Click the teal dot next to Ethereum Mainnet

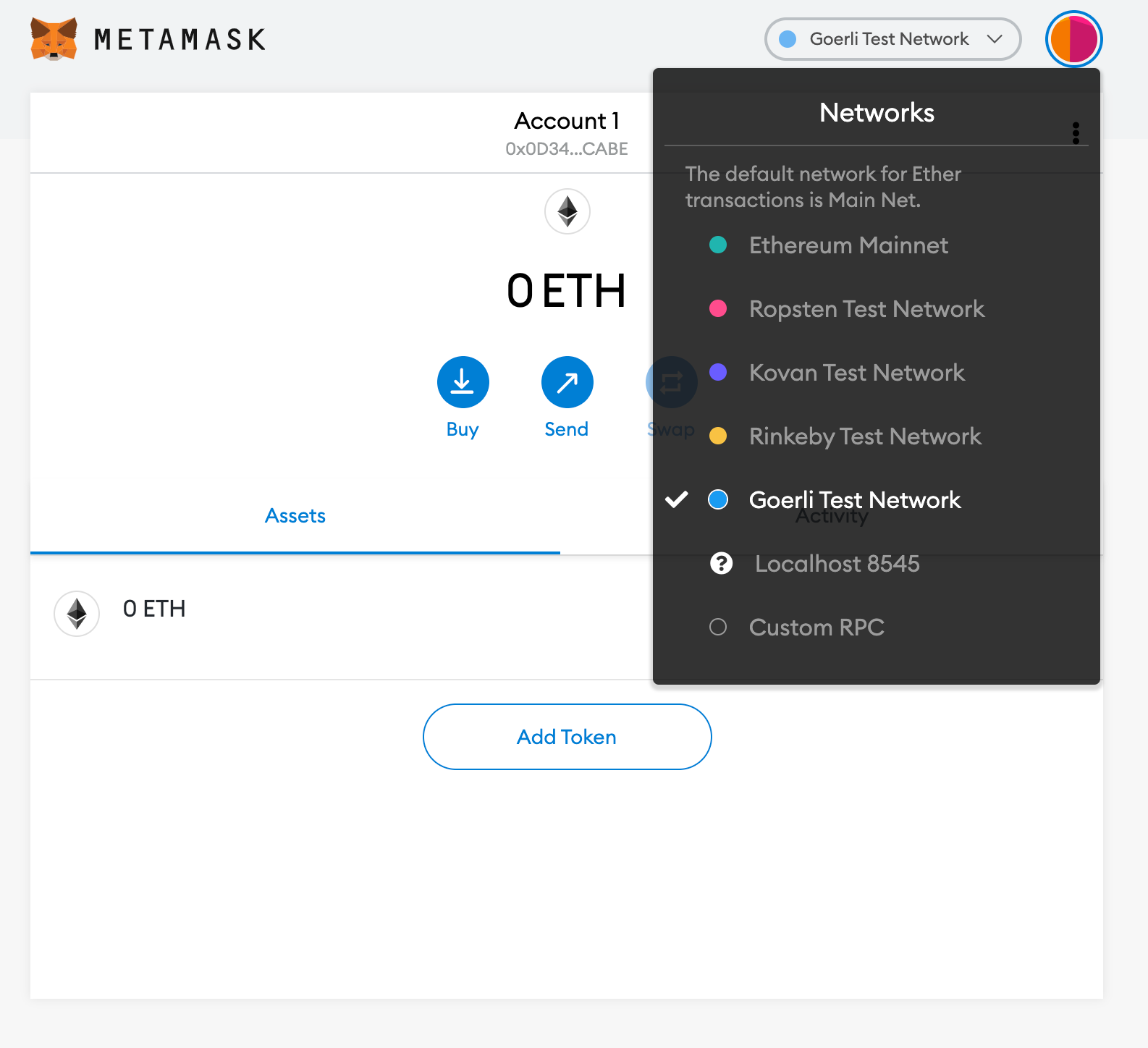(718, 245)
